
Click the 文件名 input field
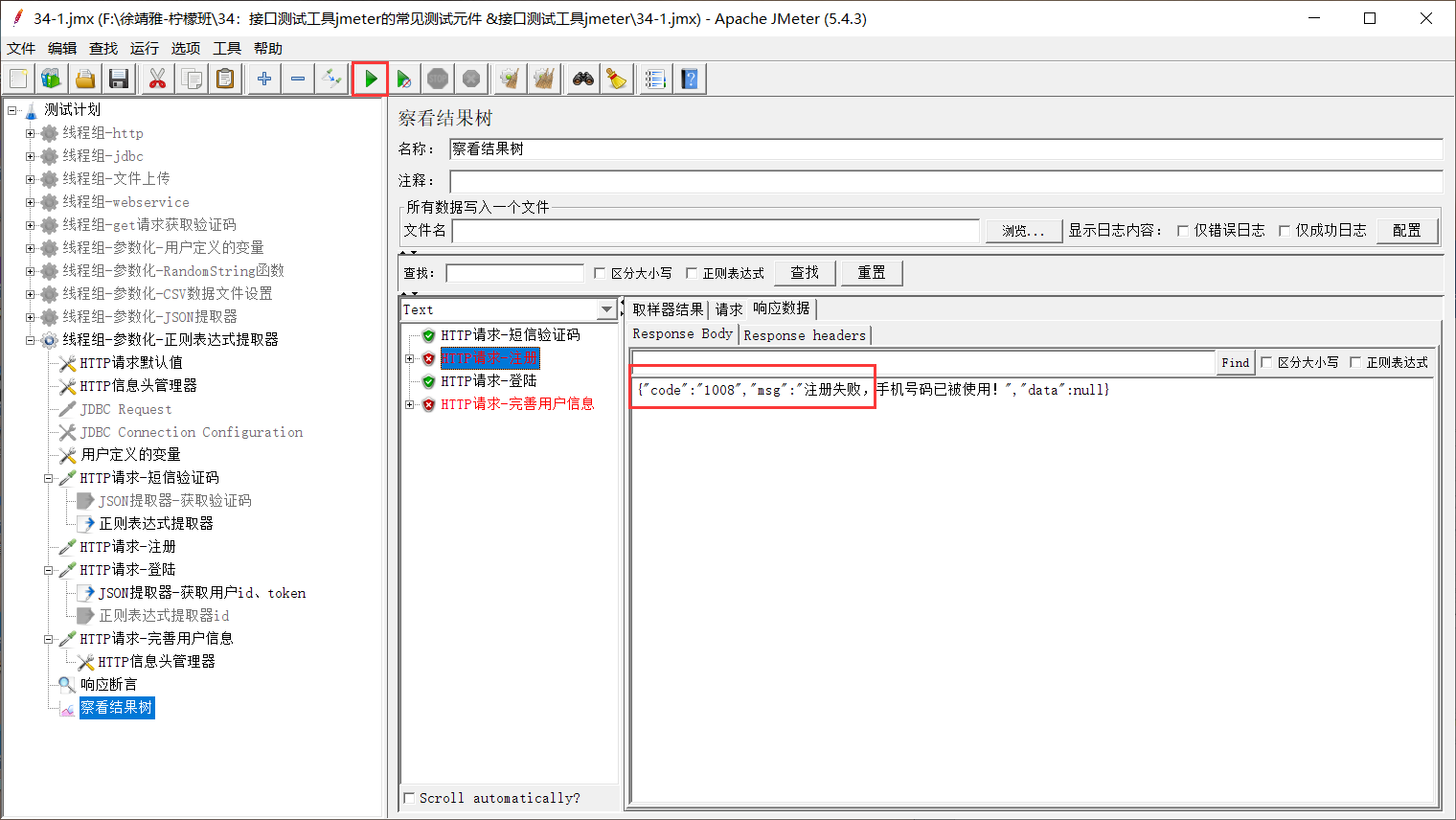[x=716, y=231]
